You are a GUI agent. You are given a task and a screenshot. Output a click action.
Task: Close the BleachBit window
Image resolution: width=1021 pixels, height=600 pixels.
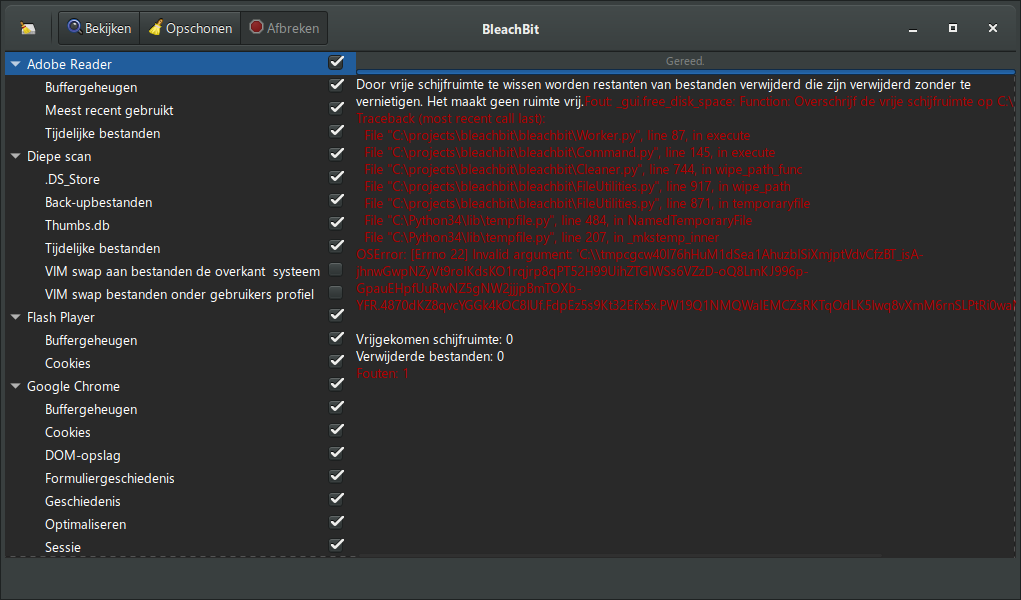992,28
